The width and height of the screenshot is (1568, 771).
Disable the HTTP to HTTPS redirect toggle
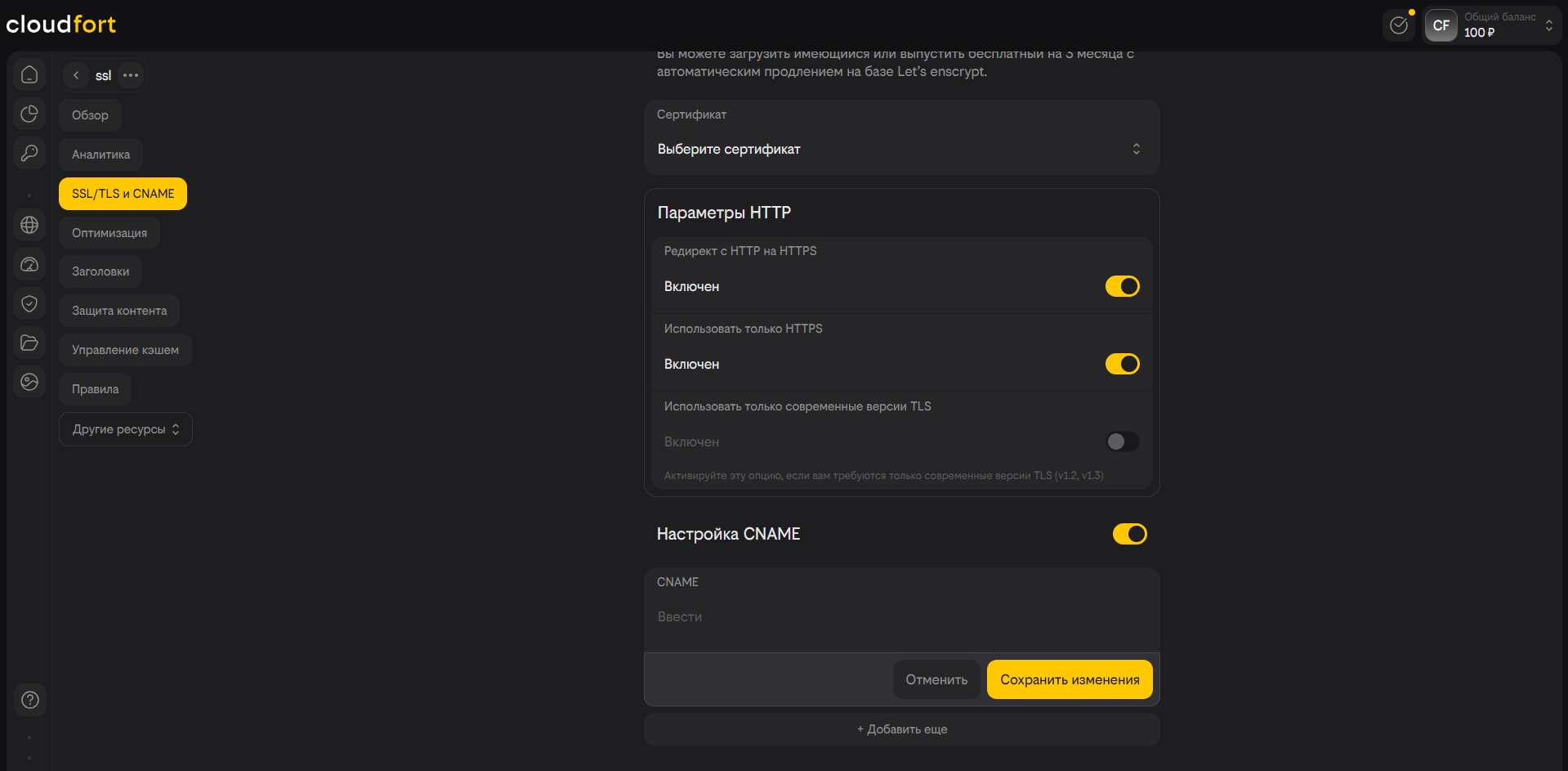point(1122,286)
